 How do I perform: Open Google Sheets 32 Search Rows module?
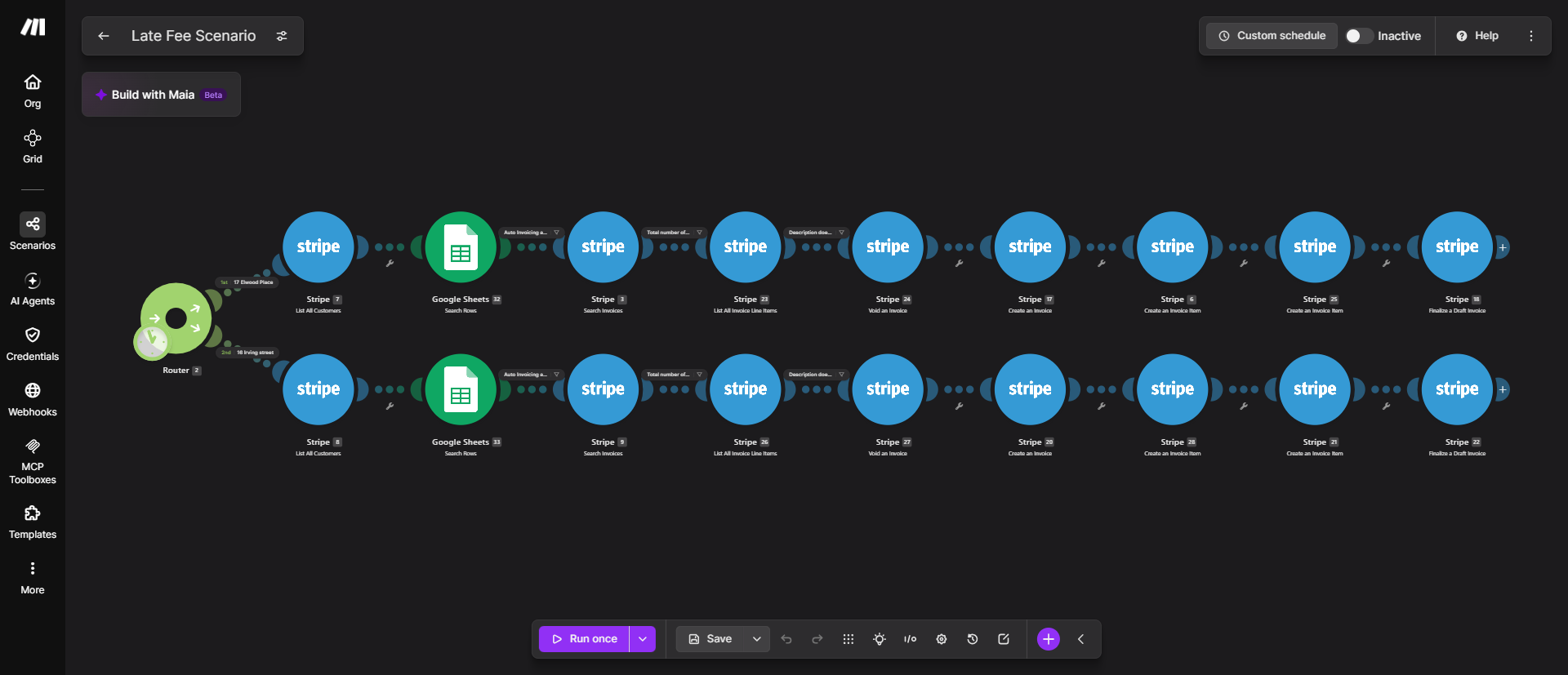tap(461, 247)
